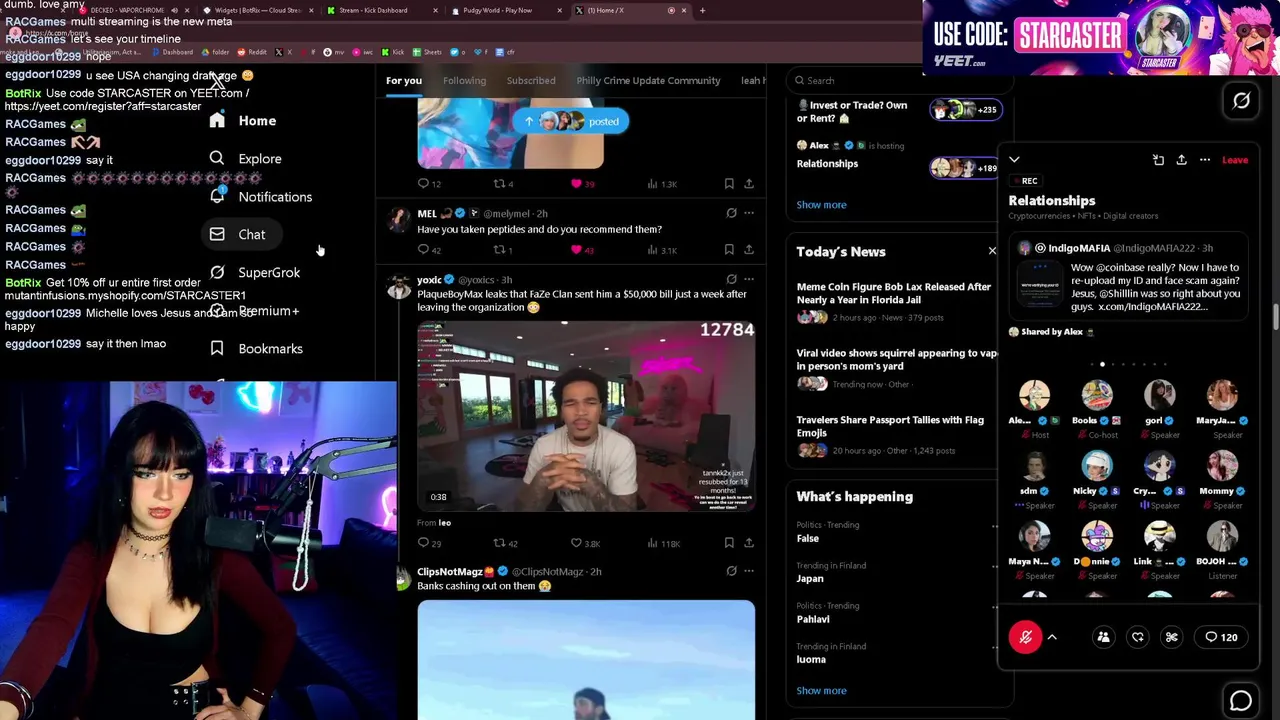
Task: Share the top post with 1.3K views
Action: (x=749, y=184)
